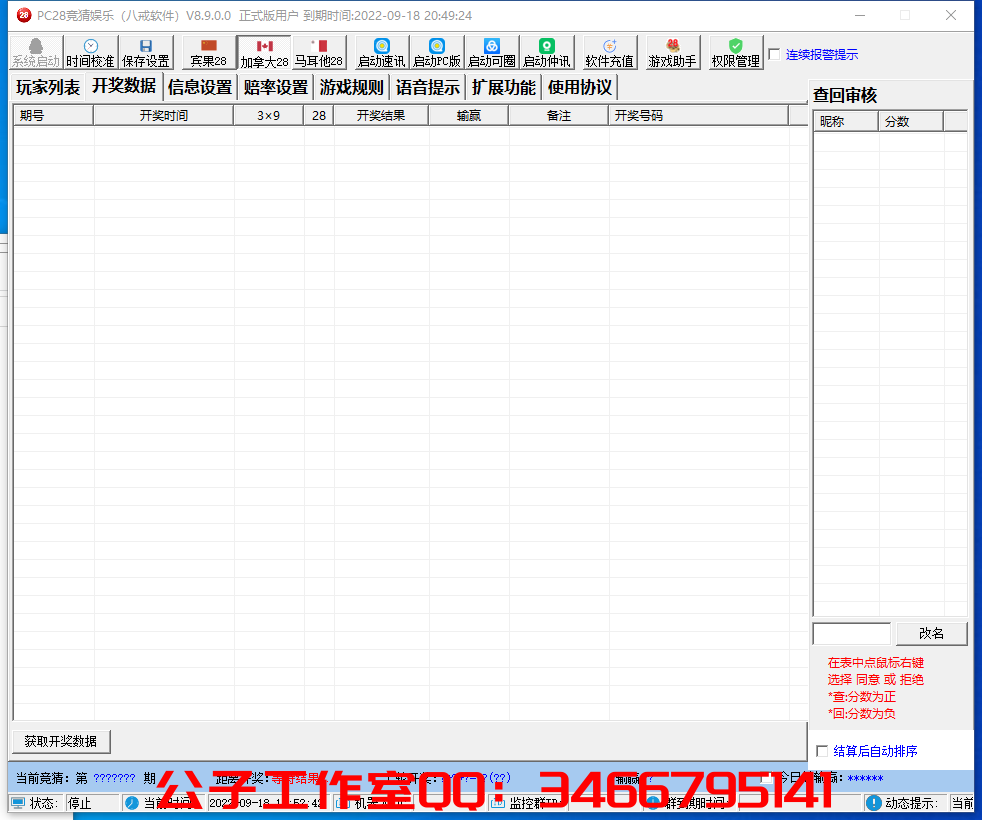Click the 开奖结果 column header
The height and width of the screenshot is (820, 982).
click(x=381, y=116)
